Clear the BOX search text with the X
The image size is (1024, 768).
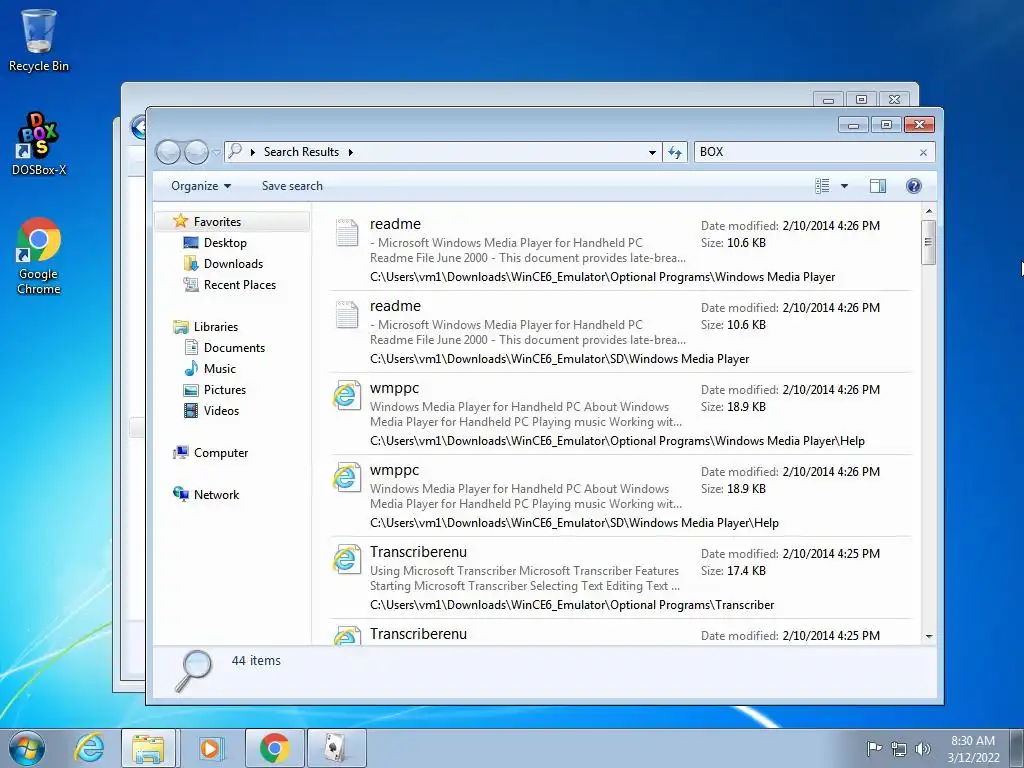923,152
